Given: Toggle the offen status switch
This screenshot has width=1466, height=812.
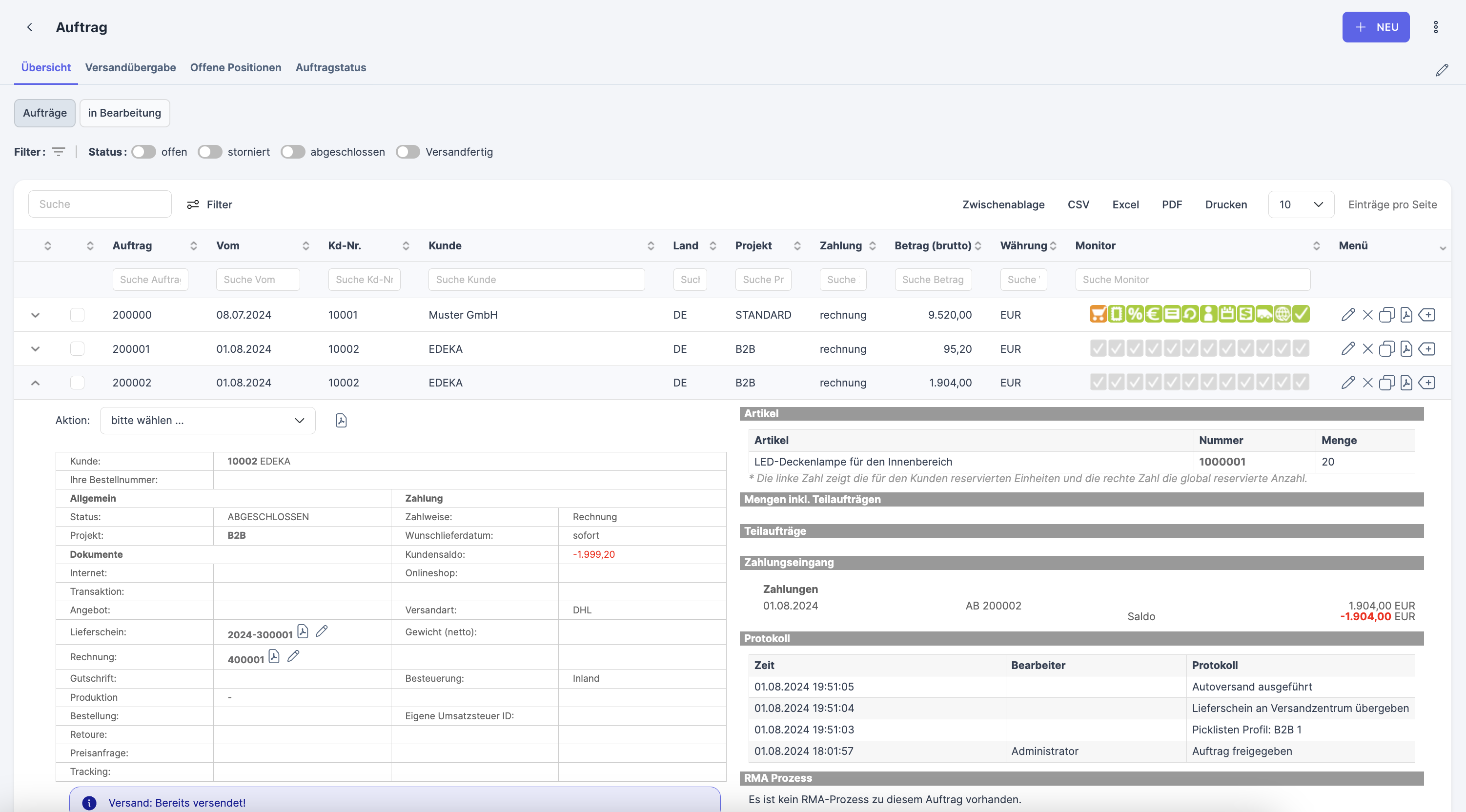Looking at the screenshot, I should 143,152.
